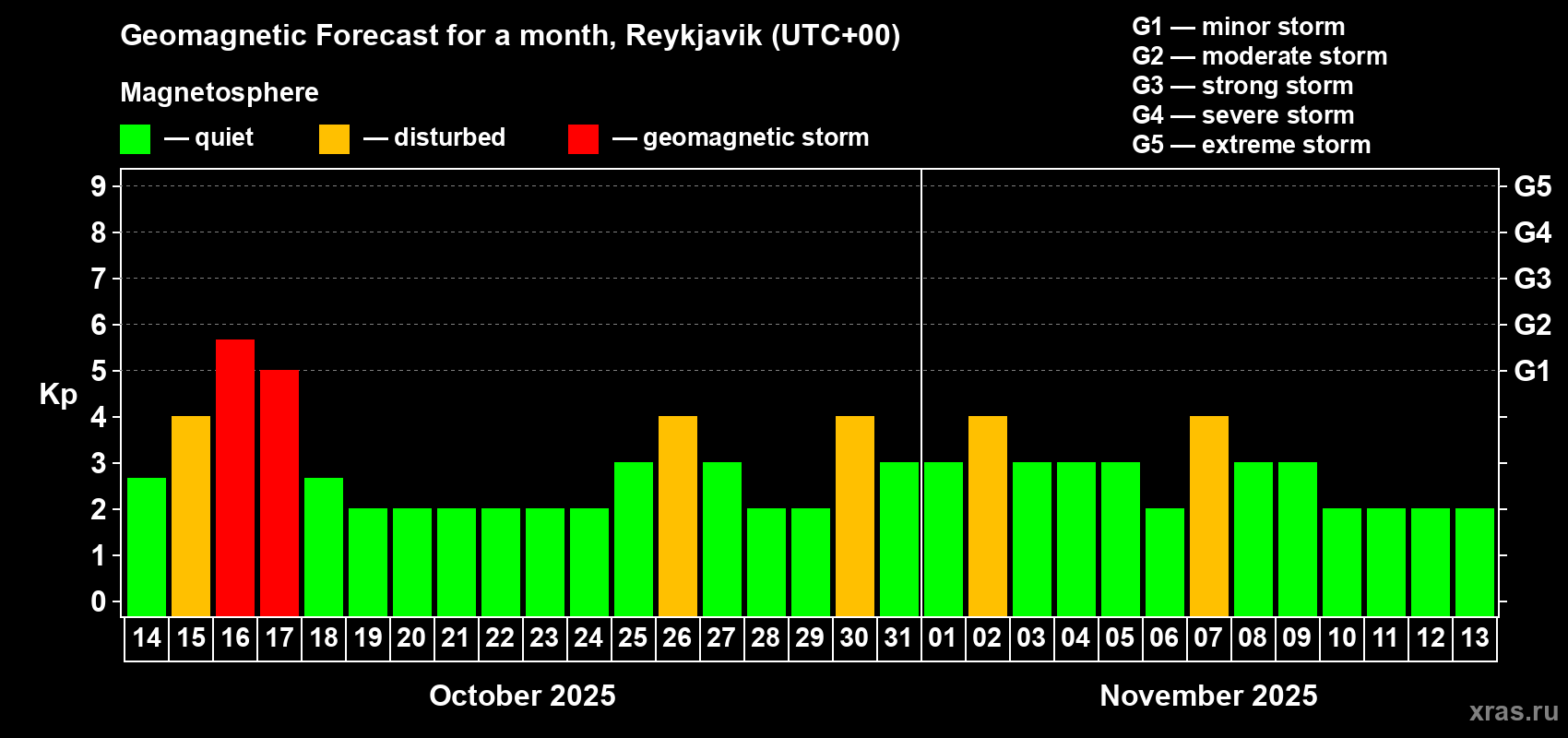Click the '— disturbed' legend label
This screenshot has height=738, width=1568.
pyautogui.click(x=434, y=137)
